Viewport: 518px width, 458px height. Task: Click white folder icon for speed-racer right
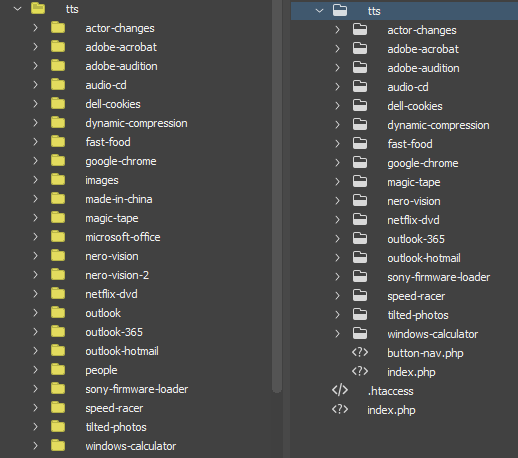360,296
